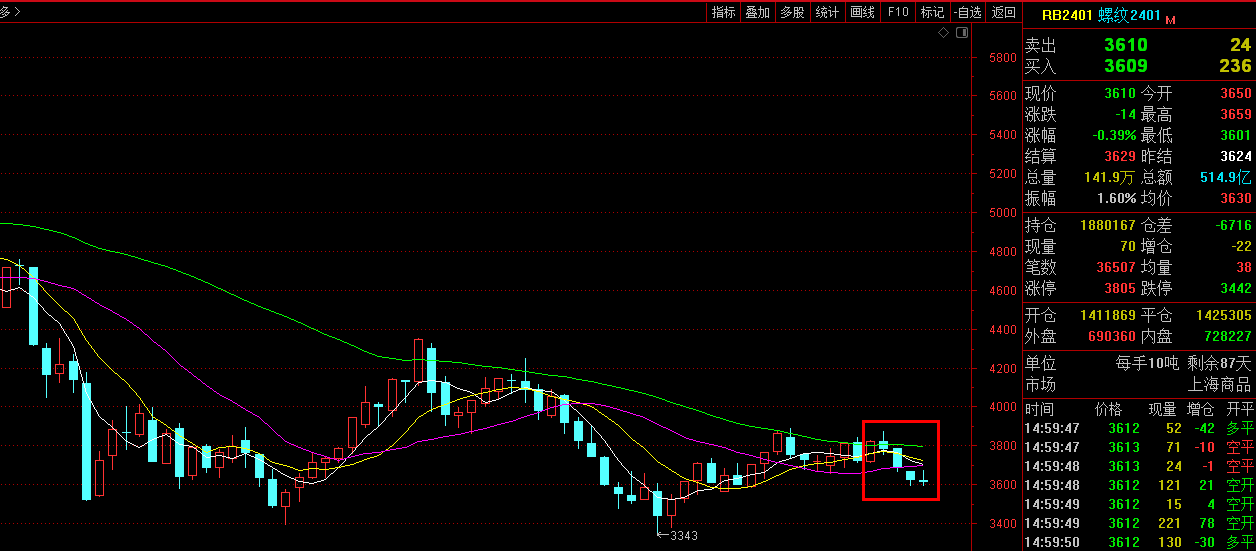Click the diamond icon above the price axis
This screenshot has height=551, width=1256.
coord(943,33)
